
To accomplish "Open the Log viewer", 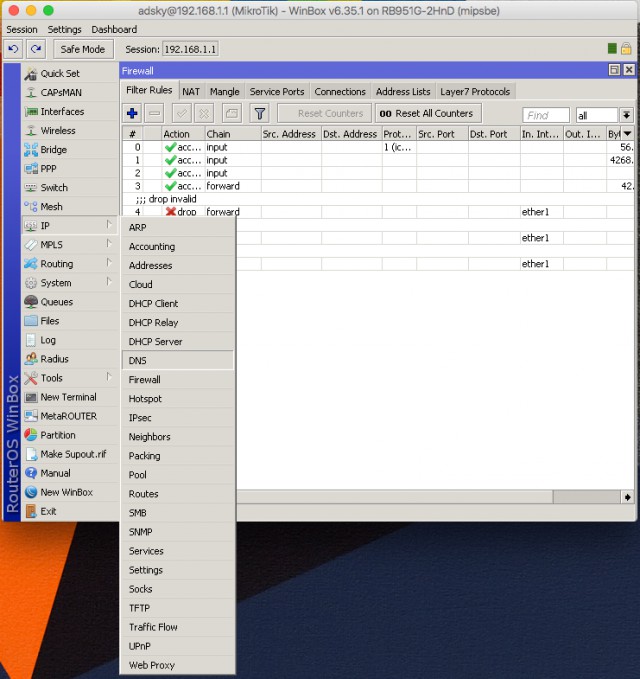I will 70,340.
